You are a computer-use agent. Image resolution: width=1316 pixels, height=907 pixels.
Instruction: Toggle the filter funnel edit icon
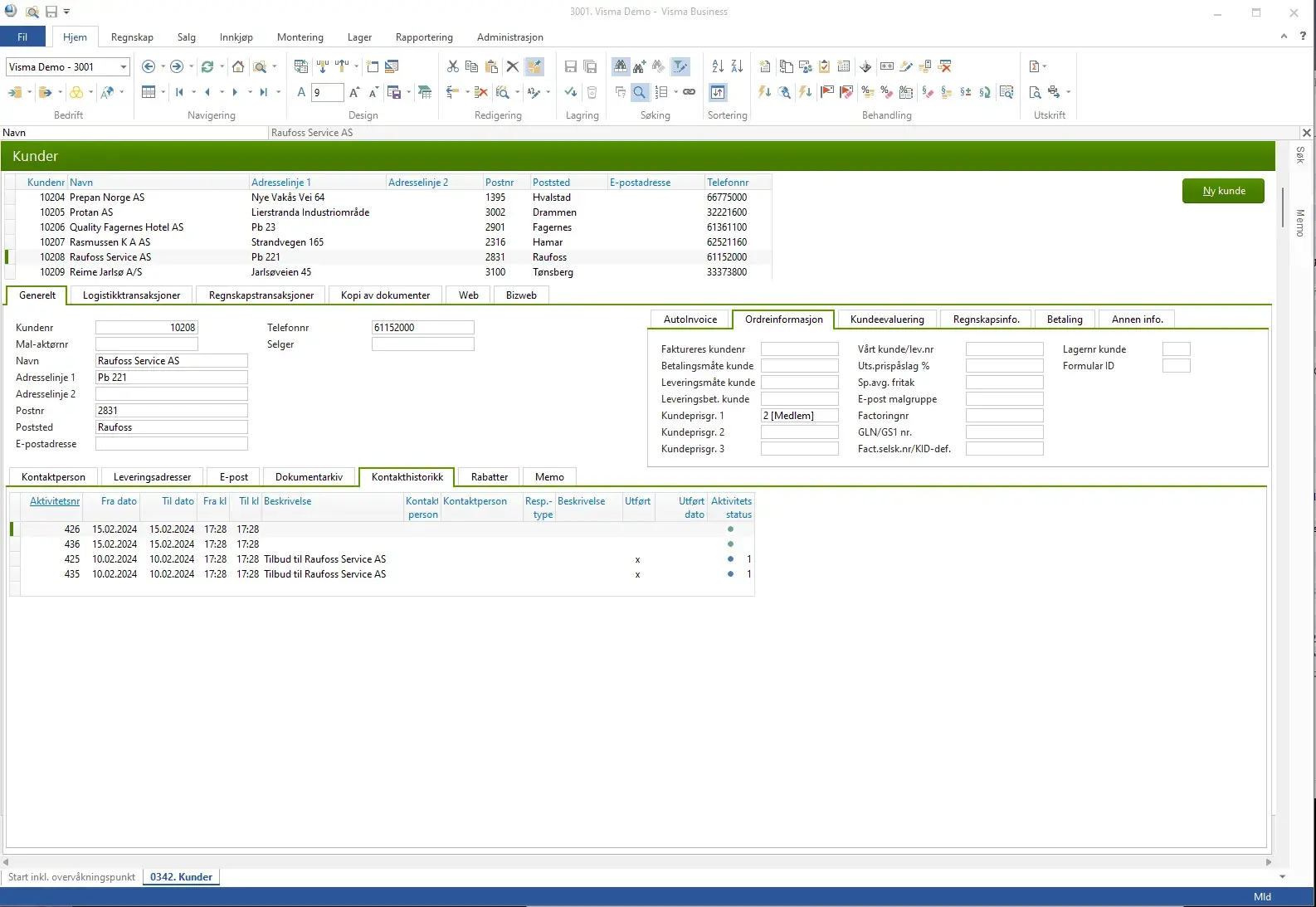[680, 66]
